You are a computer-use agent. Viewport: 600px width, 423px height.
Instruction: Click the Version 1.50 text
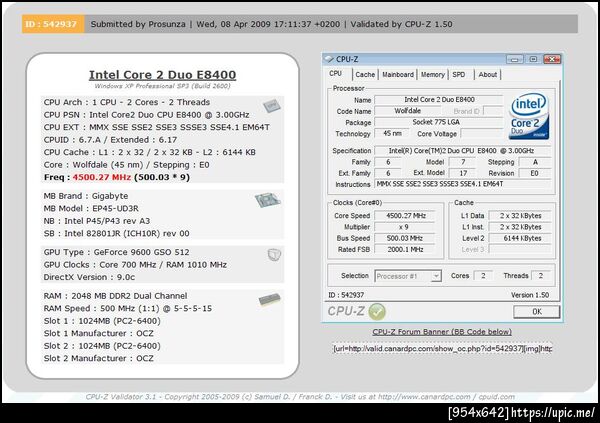pyautogui.click(x=530, y=295)
